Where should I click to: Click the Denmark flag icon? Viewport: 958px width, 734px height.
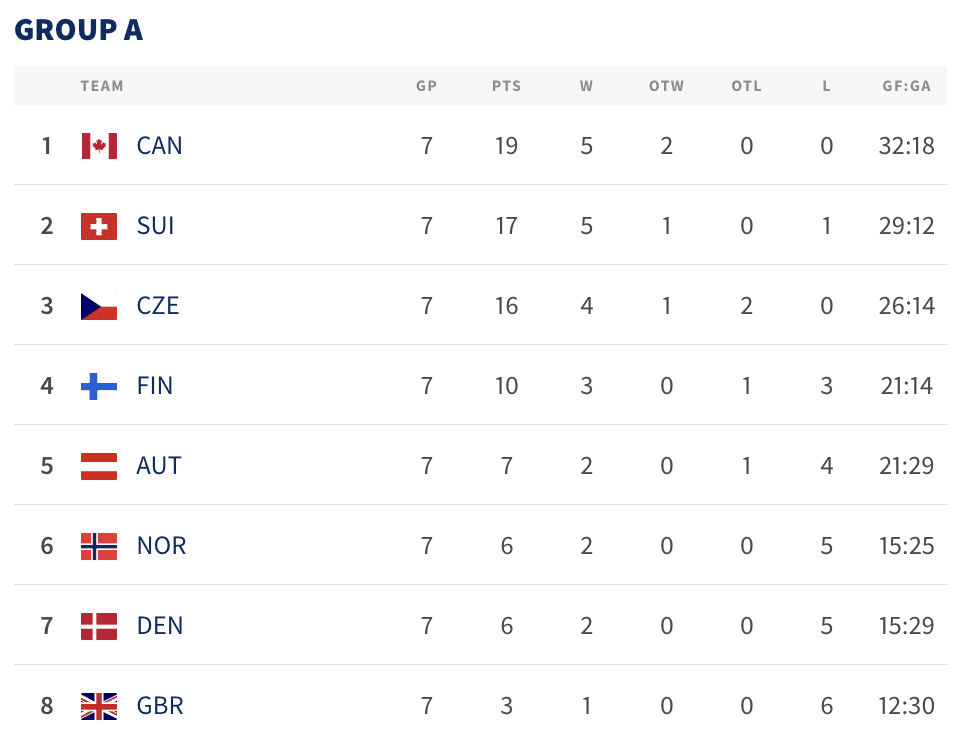click(x=99, y=626)
